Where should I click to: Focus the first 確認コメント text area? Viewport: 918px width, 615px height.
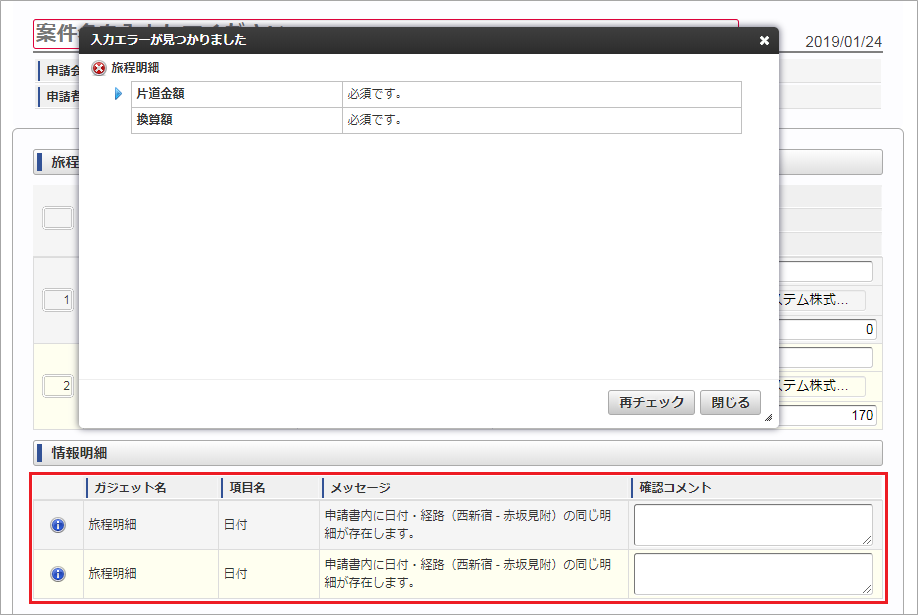pos(752,525)
